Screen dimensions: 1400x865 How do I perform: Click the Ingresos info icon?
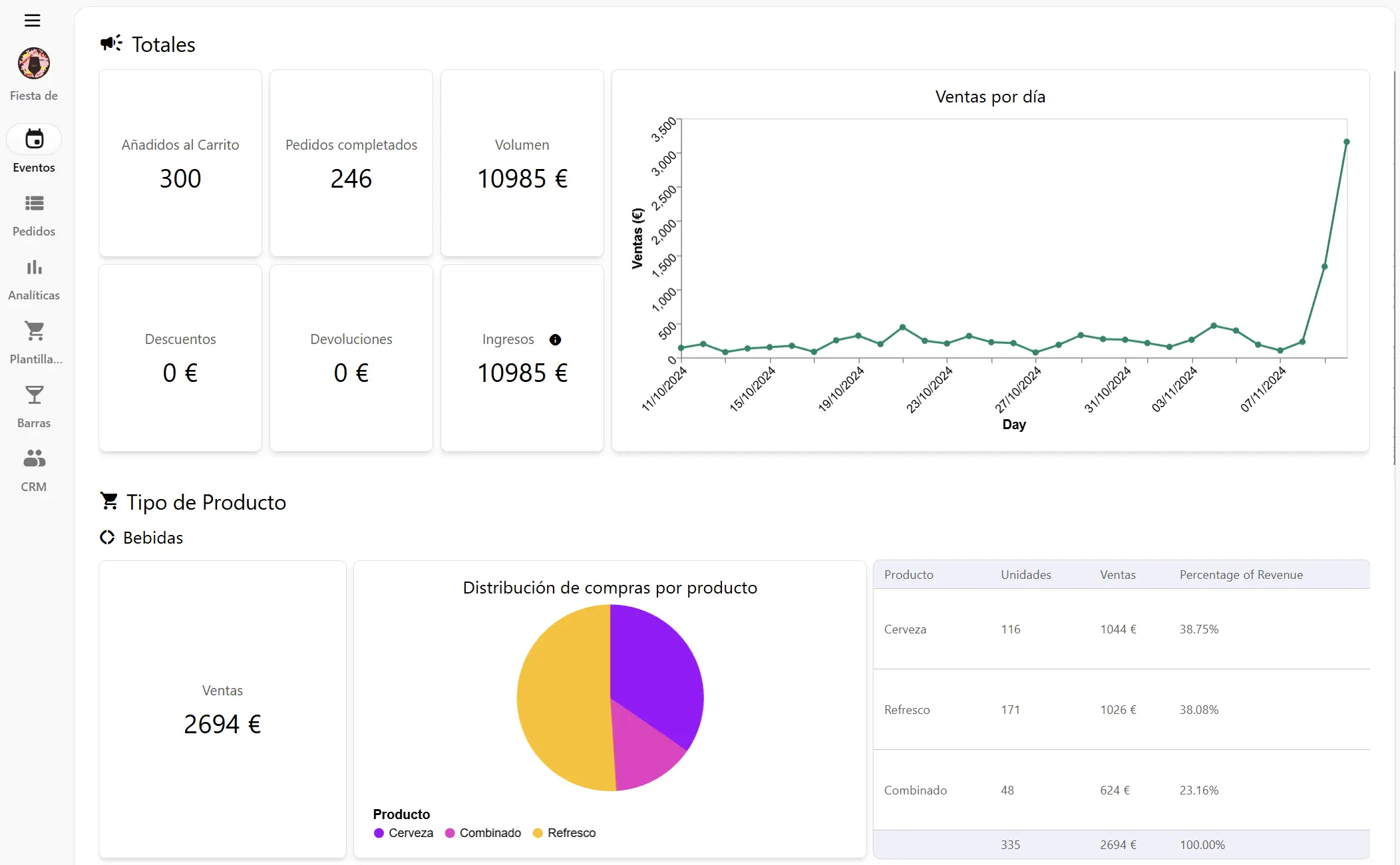pyautogui.click(x=555, y=340)
